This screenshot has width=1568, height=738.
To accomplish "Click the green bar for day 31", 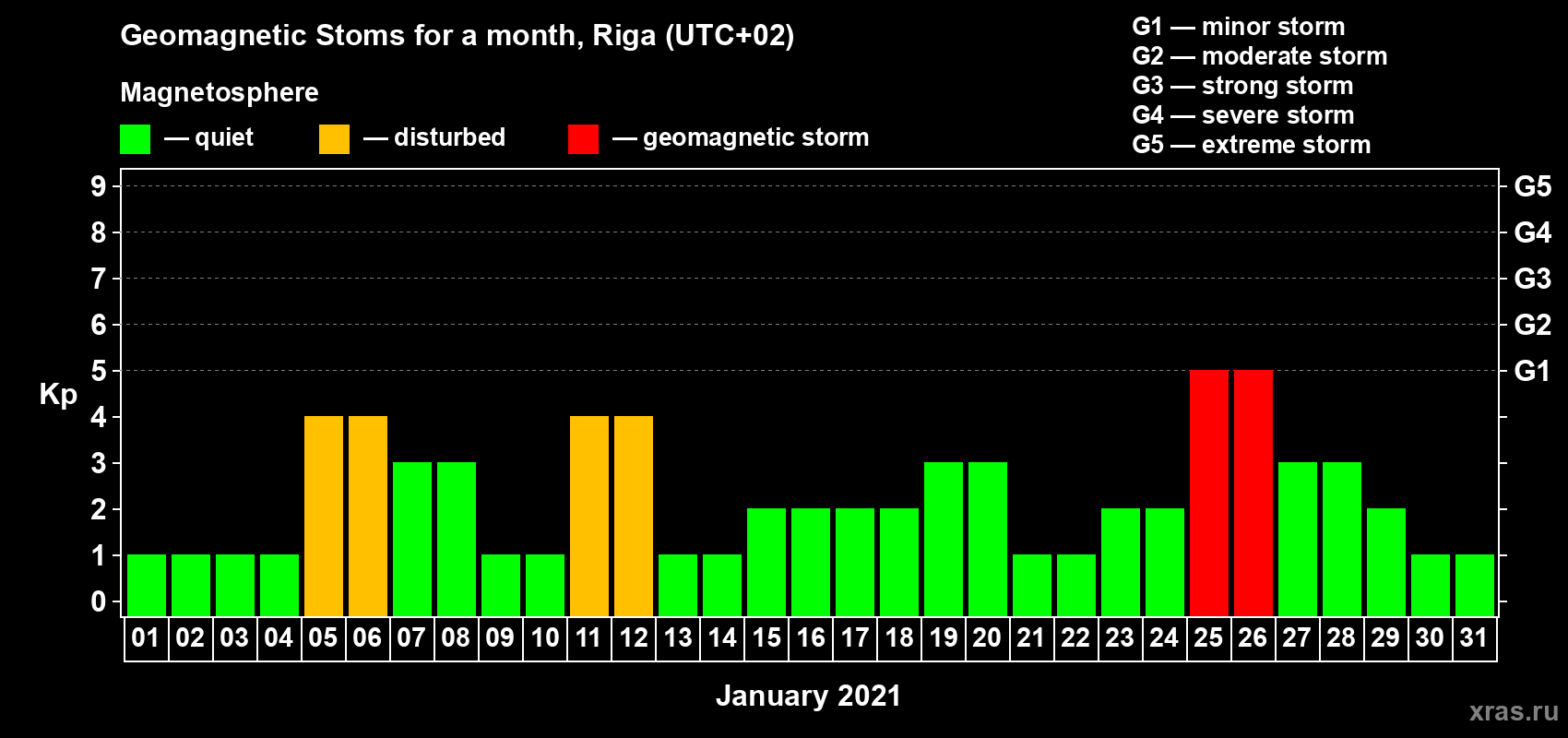I will click(x=1475, y=585).
